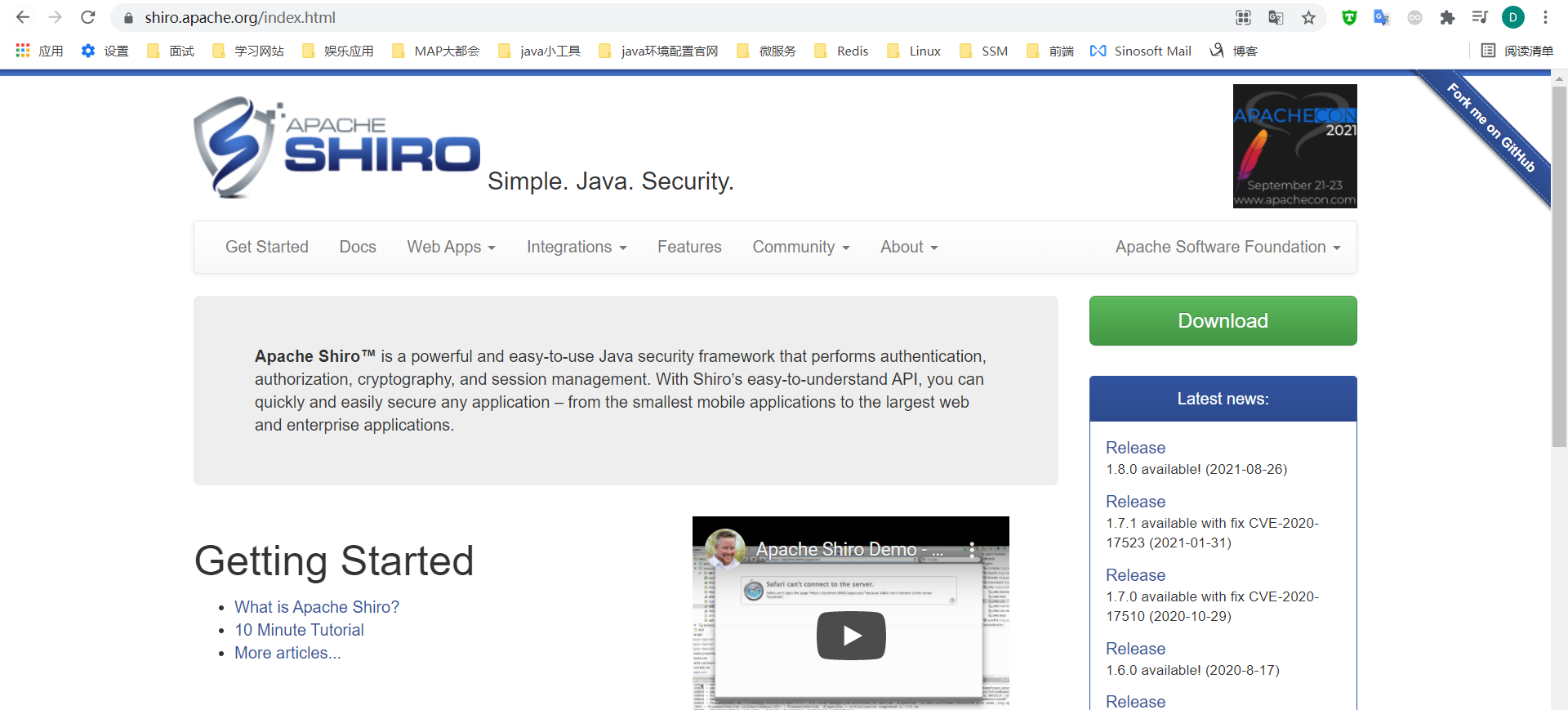Open the Features page
The height and width of the screenshot is (710, 1568).
689,247
